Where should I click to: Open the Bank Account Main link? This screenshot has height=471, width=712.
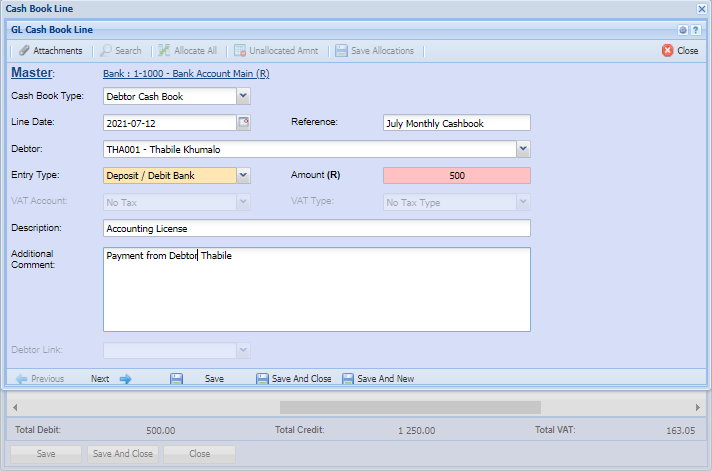(x=186, y=73)
